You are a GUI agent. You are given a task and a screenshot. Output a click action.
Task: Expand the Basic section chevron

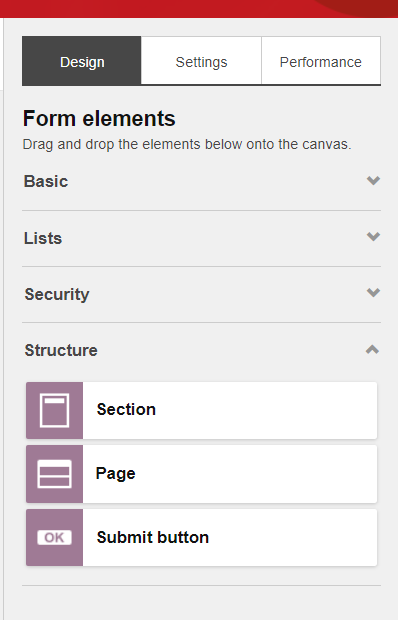[x=373, y=181]
